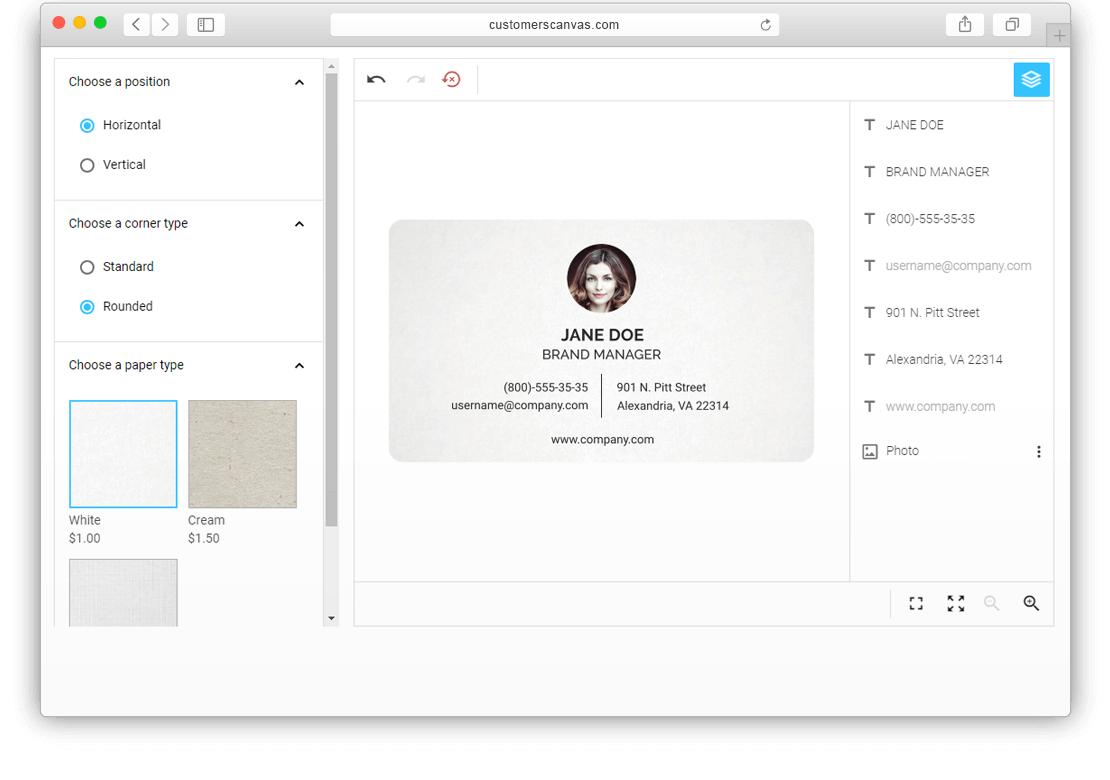Select the BRAND MANAGER text layer
This screenshot has width=1110, height=780.
[937, 172]
